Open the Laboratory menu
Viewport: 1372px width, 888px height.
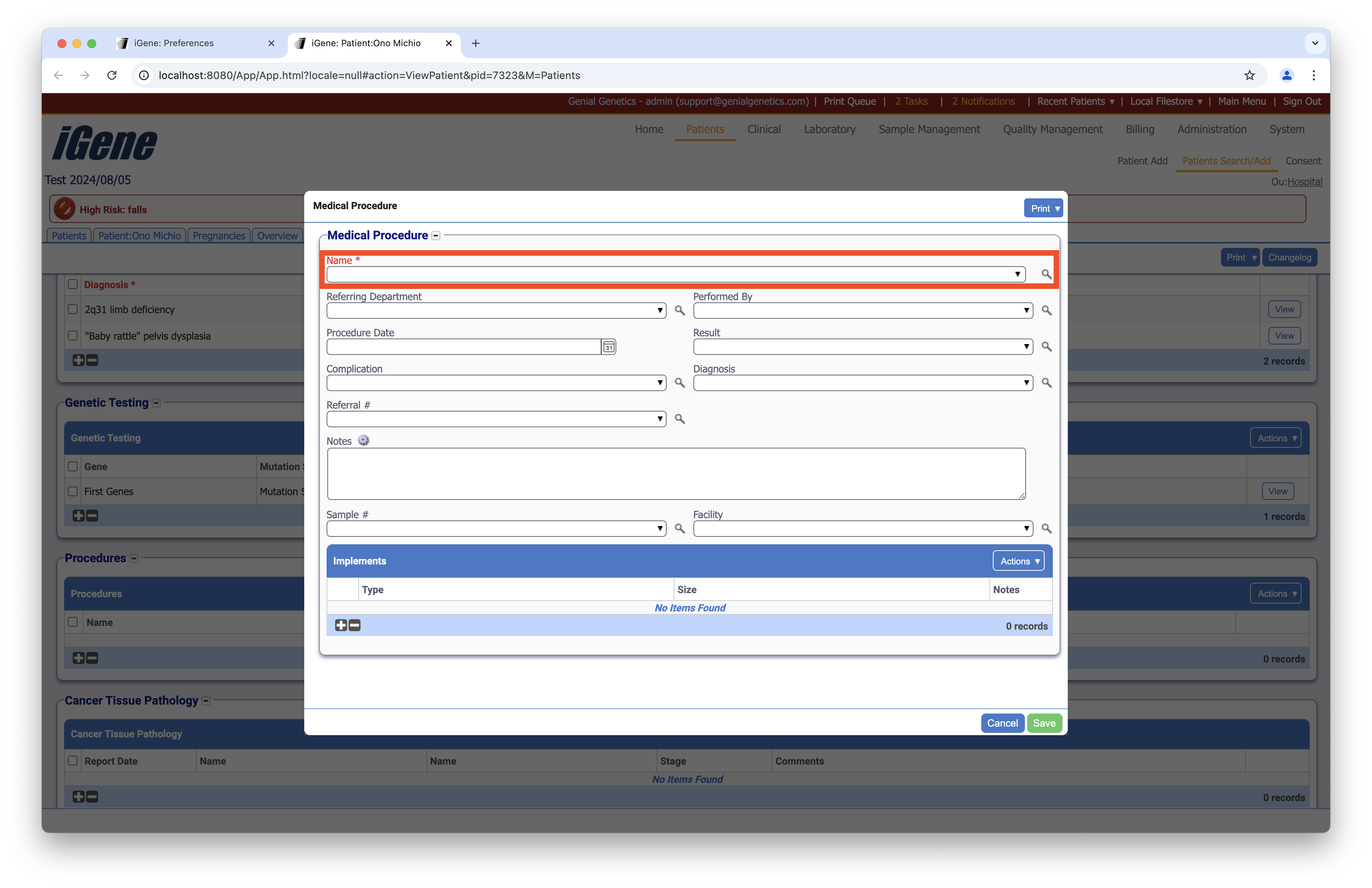click(x=830, y=130)
